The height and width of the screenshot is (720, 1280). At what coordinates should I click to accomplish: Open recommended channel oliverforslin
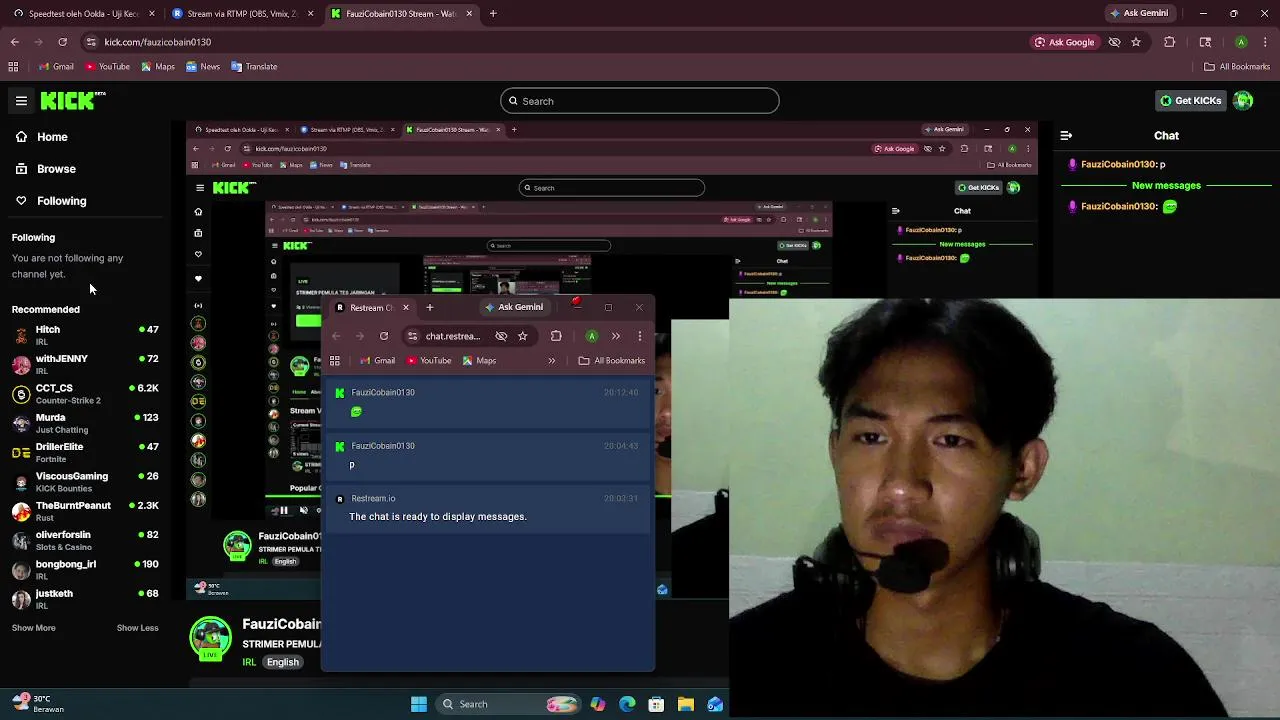click(85, 540)
